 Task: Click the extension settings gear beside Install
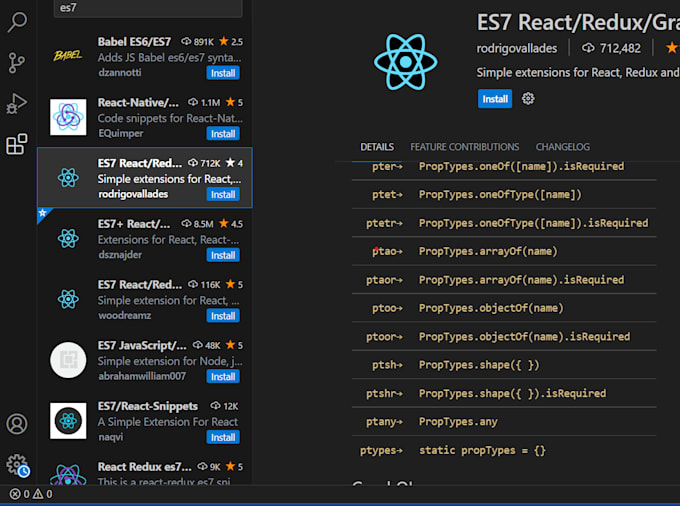(528, 99)
